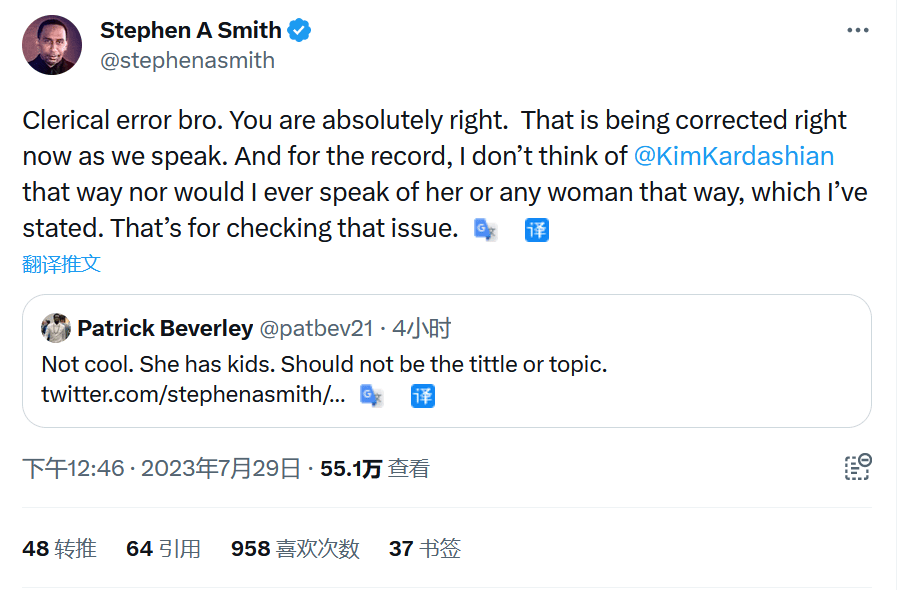Click Google Translate icon after main tweet
The width and height of the screenshot is (897, 590).
point(485,229)
